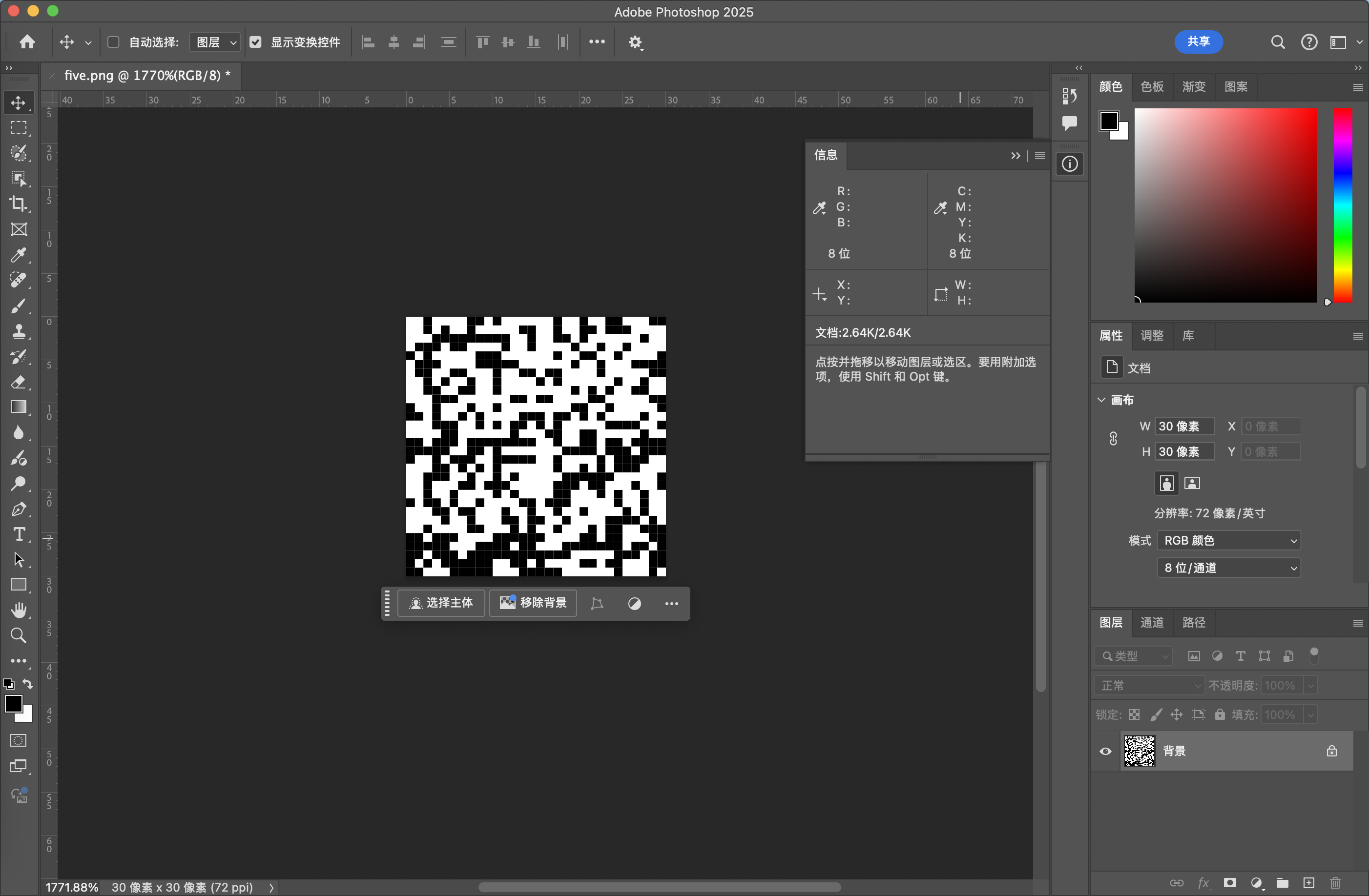Switch to the 图案 tab
The height and width of the screenshot is (896, 1369).
pos(1236,87)
